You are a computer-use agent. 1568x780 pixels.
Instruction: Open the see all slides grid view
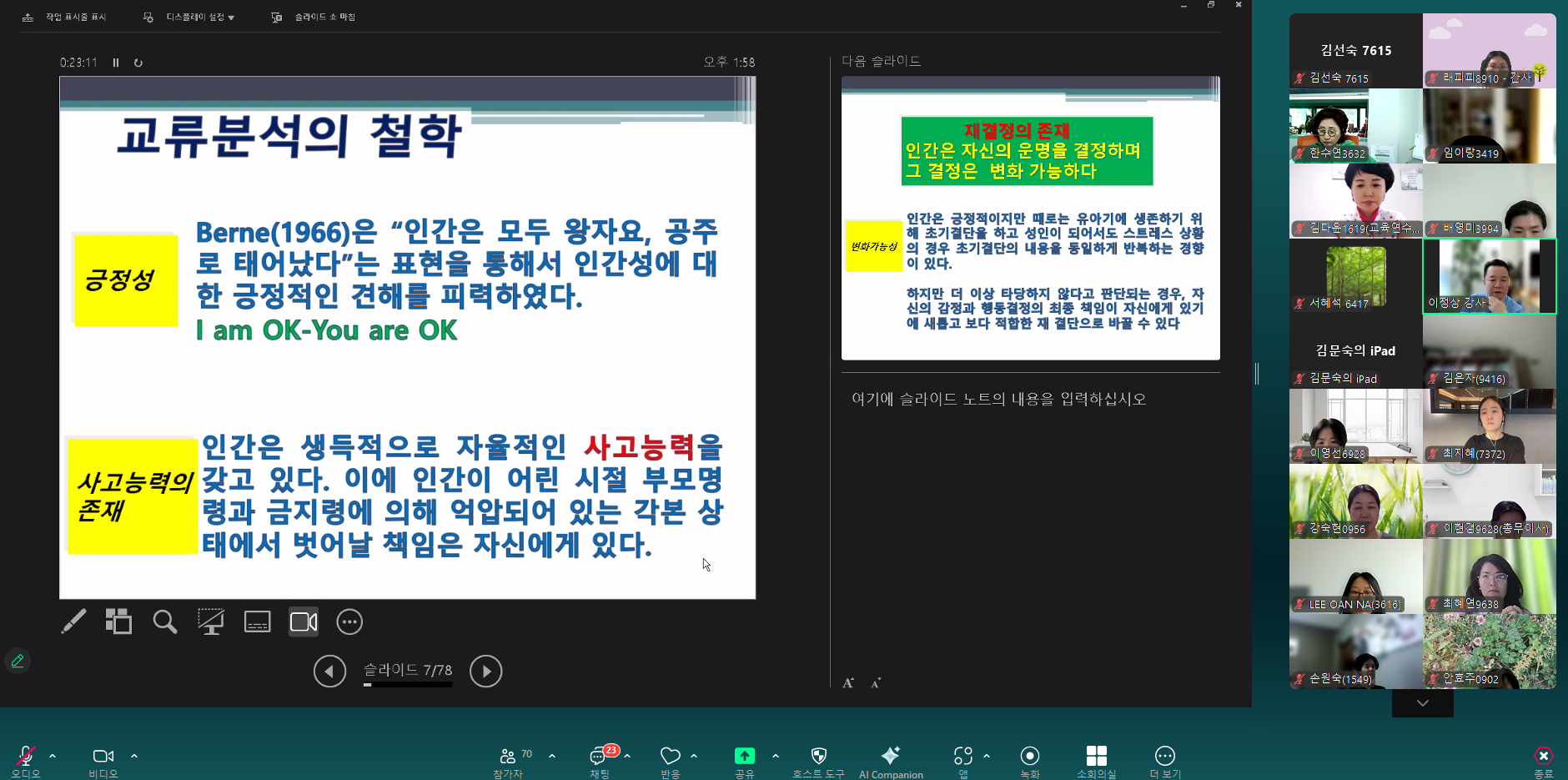tap(118, 621)
